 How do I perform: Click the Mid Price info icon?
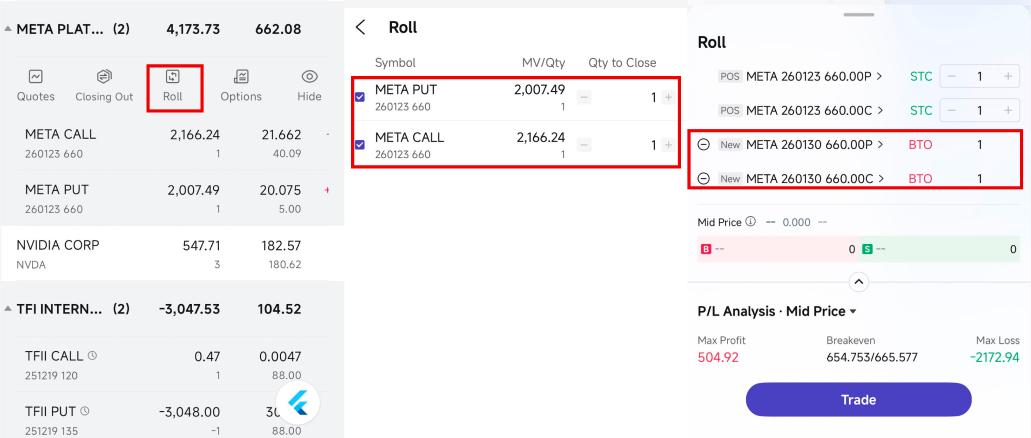coord(750,222)
